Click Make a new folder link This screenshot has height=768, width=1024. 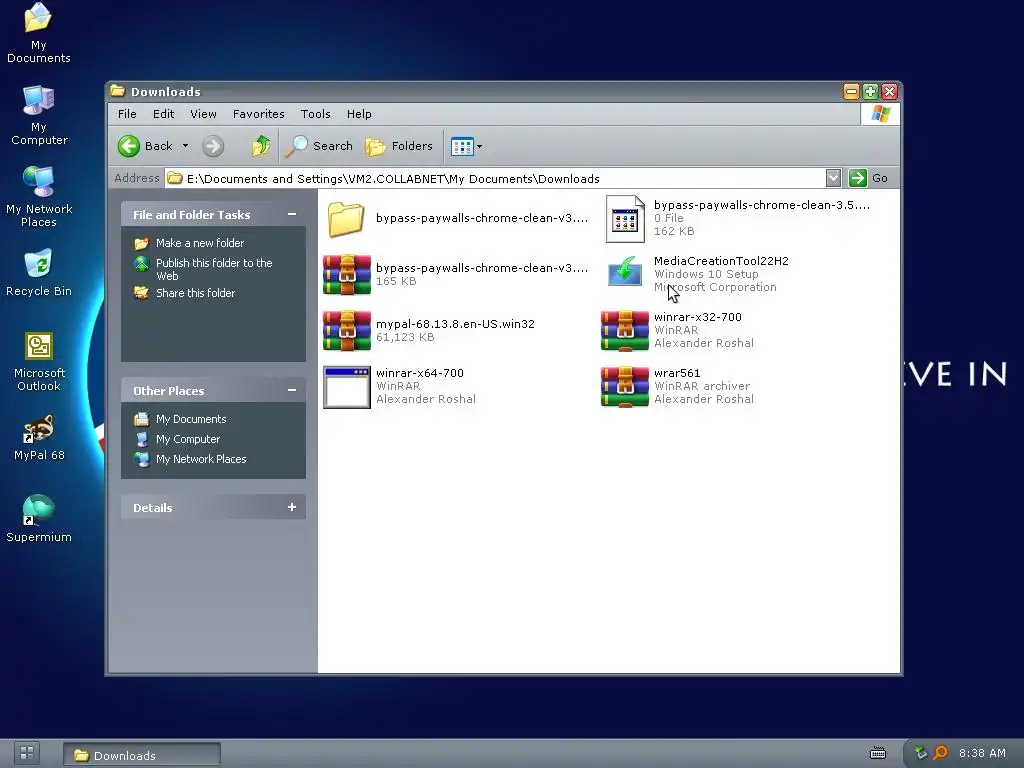click(200, 243)
